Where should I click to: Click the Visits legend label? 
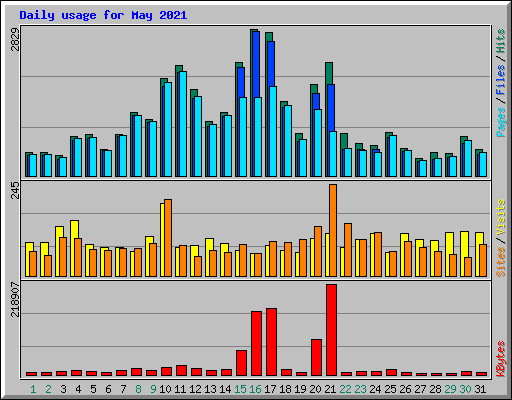tap(500, 217)
